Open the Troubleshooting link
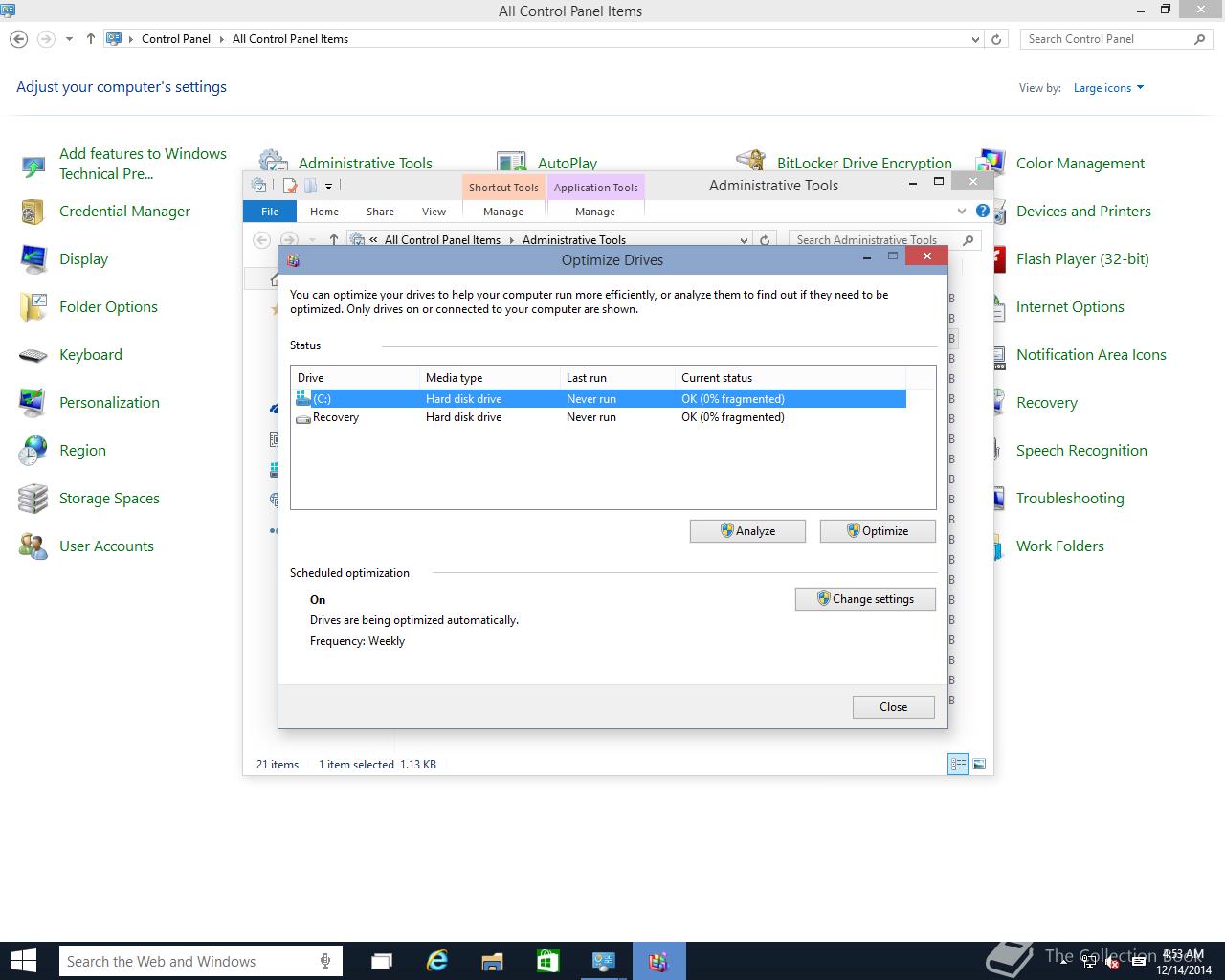Screen dimensions: 1225x980 click(1070, 499)
